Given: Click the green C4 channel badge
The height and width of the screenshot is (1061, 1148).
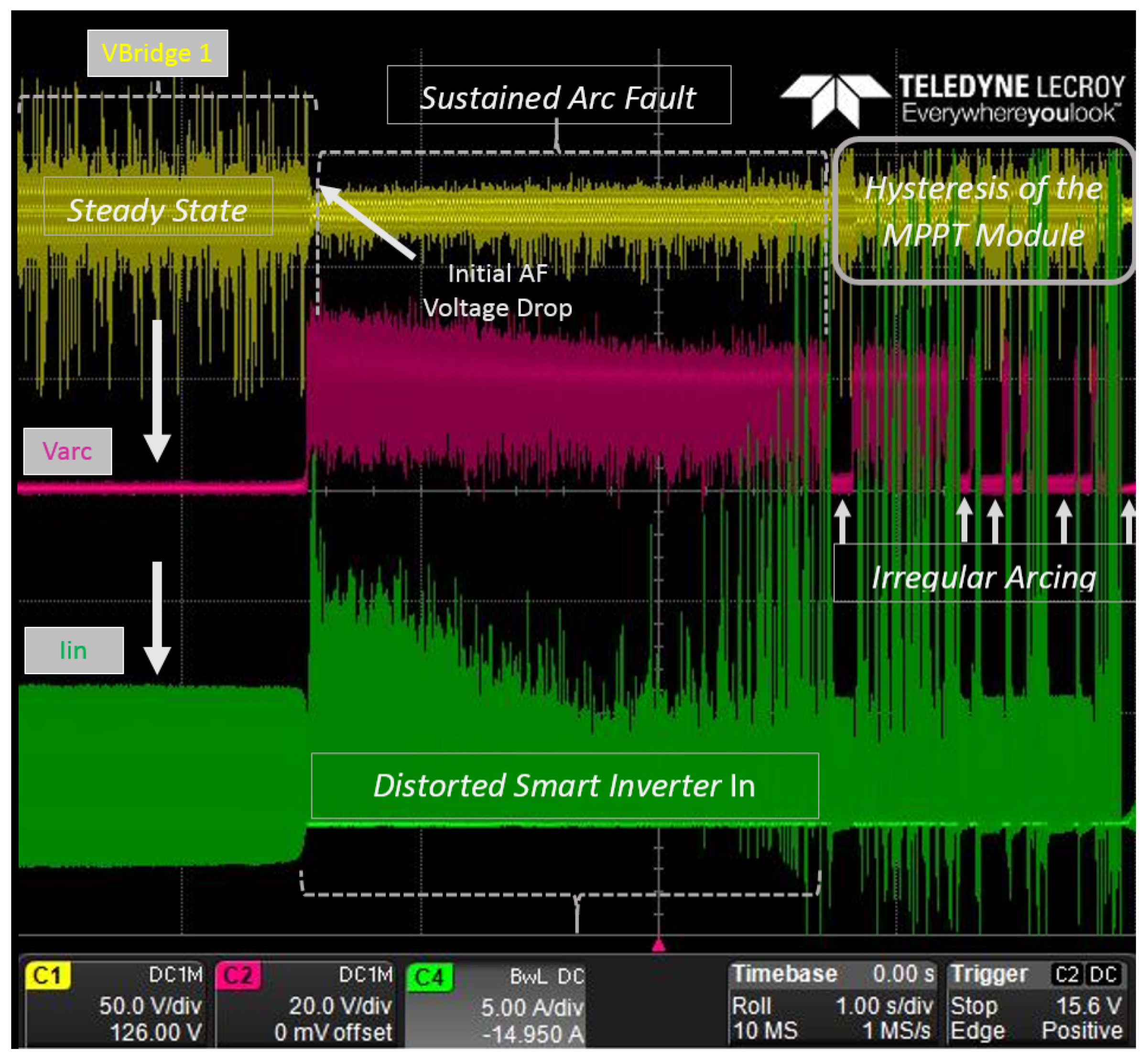Looking at the screenshot, I should coord(429,978).
